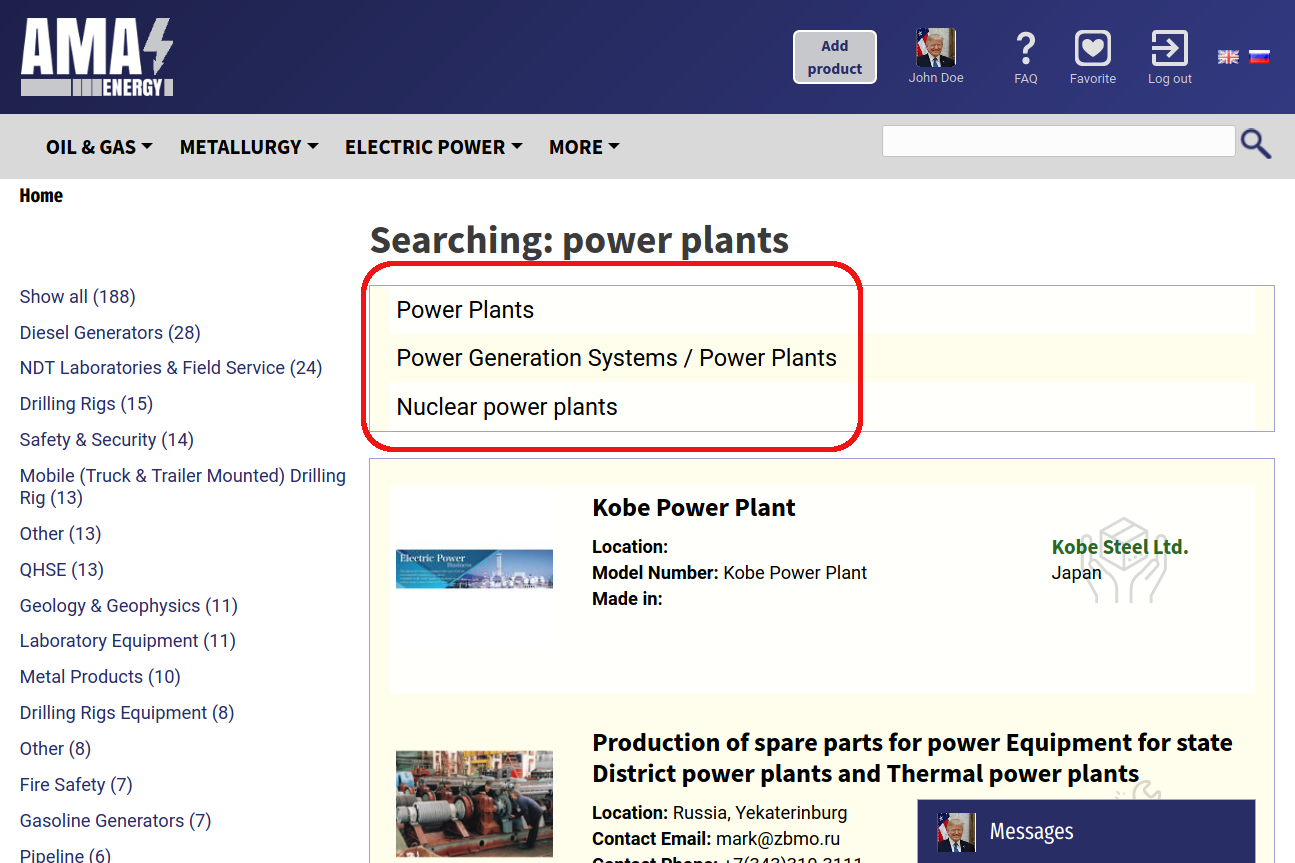
Task: Filter by Metal Products (10)
Action: click(x=100, y=677)
